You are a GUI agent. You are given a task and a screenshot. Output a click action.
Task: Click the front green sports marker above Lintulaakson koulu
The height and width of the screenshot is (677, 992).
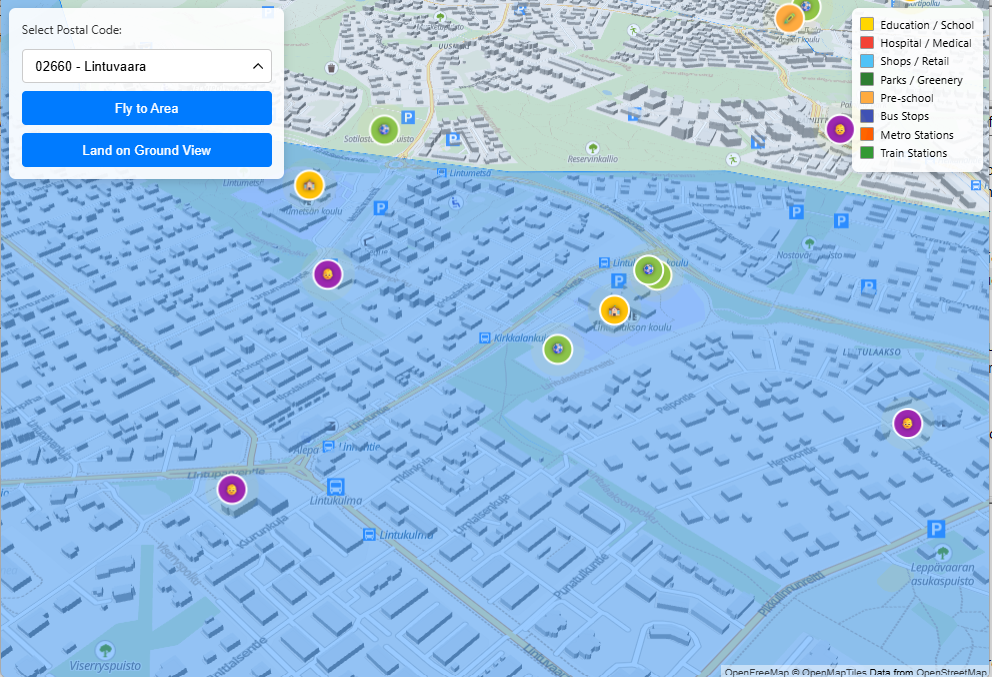[x=648, y=270]
